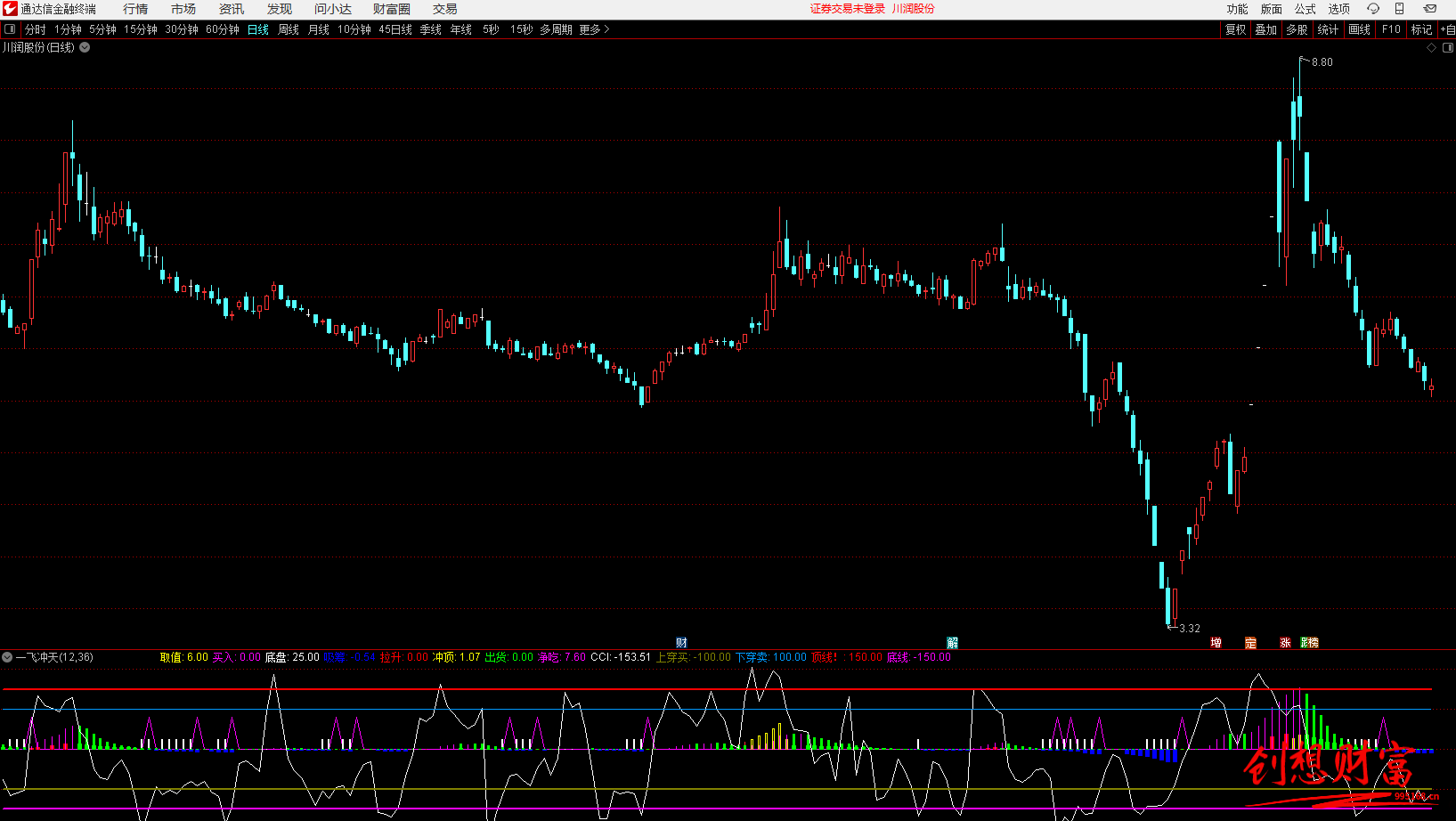The image size is (1456, 821).
Task: Switch to 5秒 period tab
Action: (x=491, y=29)
